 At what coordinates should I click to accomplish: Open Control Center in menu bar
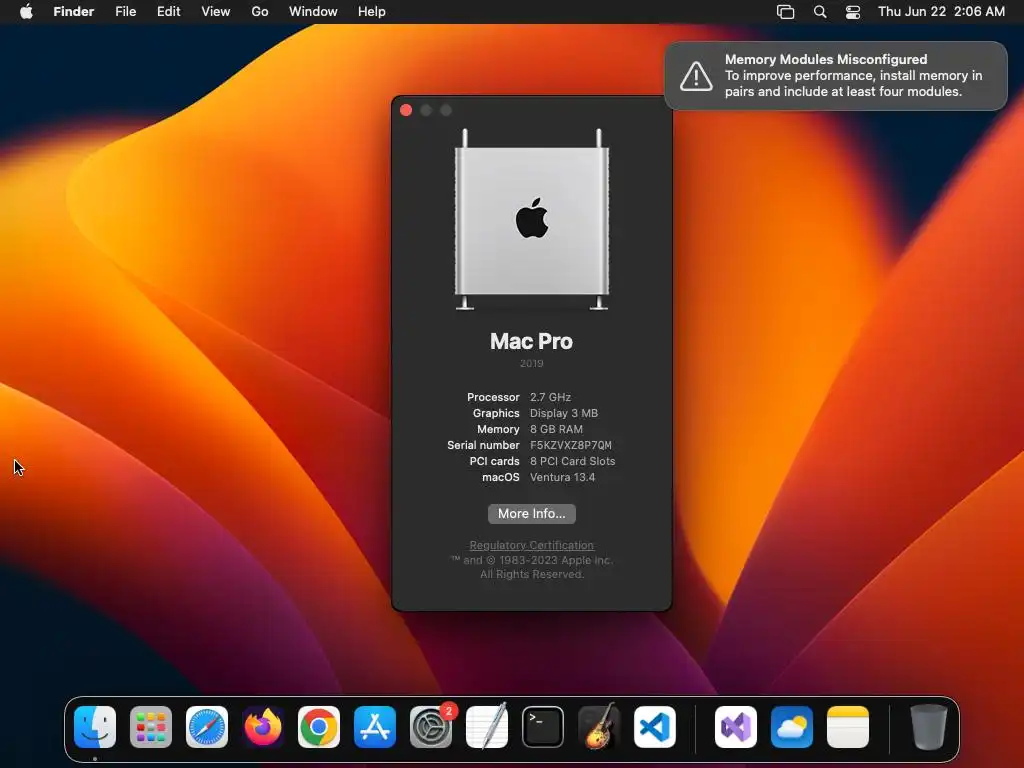click(x=853, y=12)
